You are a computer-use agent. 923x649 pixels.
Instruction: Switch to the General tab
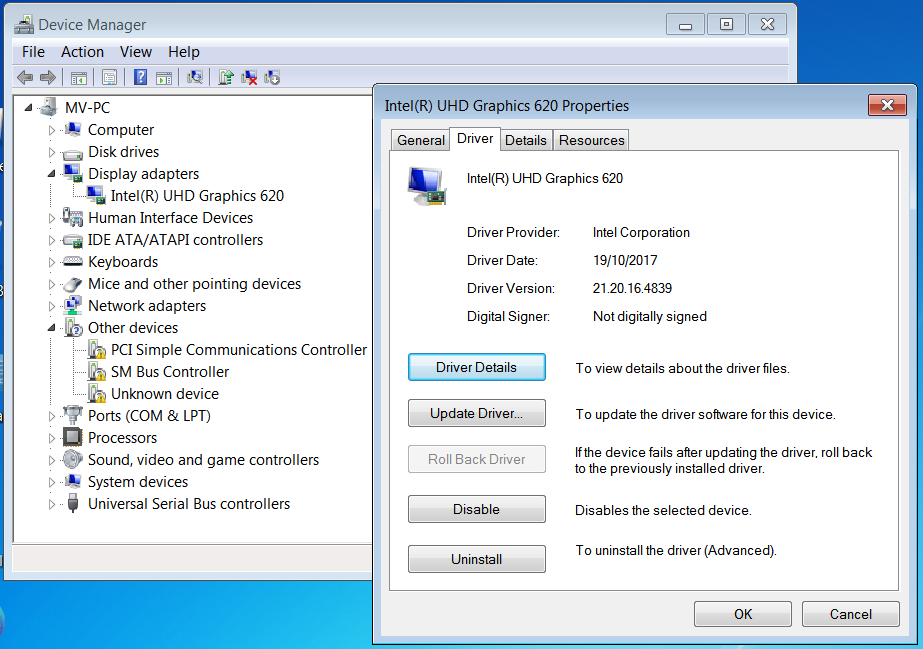(x=420, y=140)
